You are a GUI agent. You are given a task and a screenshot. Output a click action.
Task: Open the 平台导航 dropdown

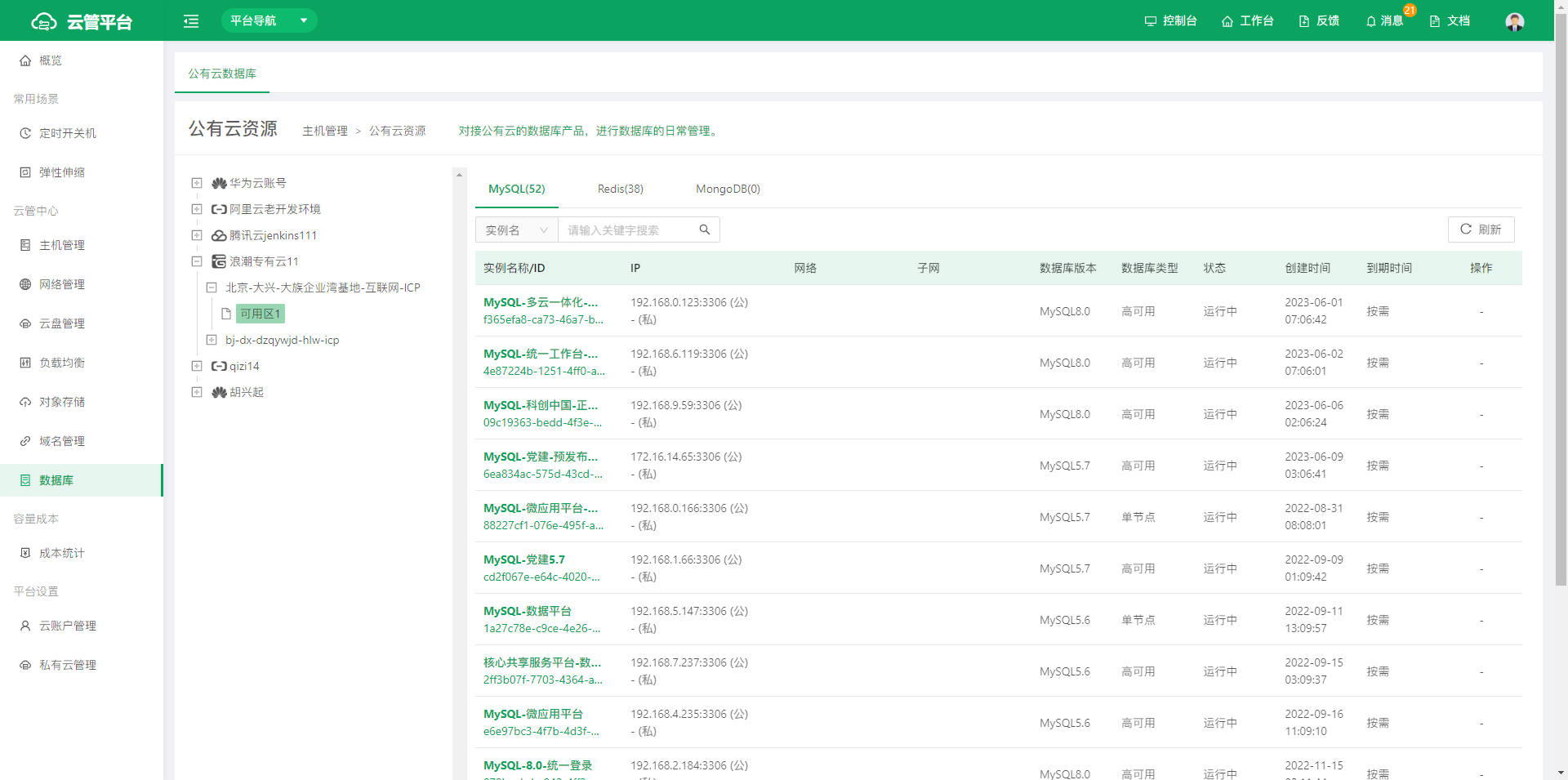[x=269, y=20]
